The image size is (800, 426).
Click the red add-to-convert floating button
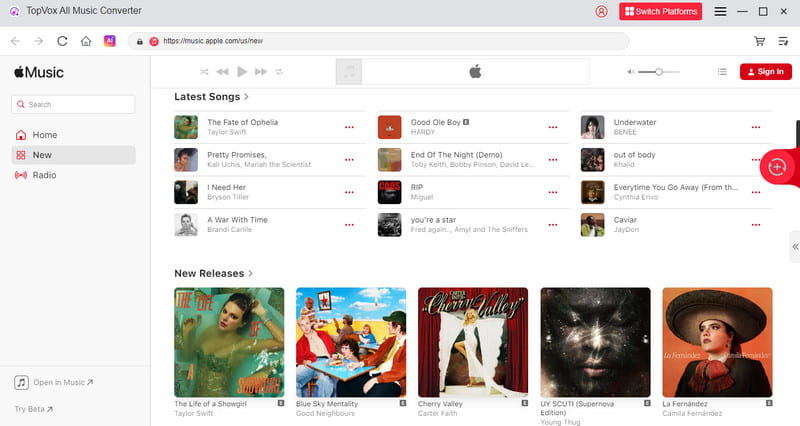[x=777, y=167]
